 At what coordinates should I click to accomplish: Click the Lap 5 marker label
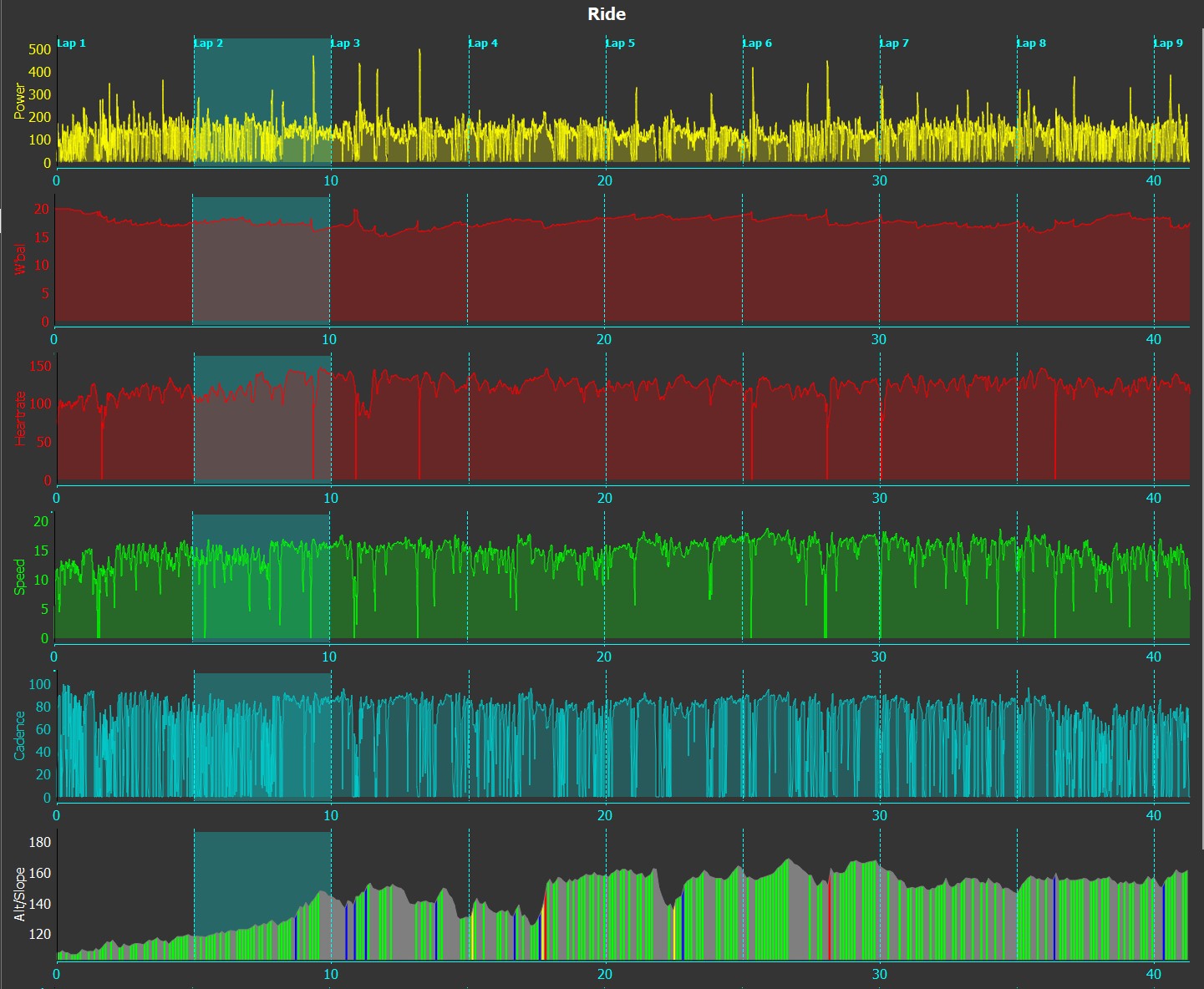(x=620, y=43)
